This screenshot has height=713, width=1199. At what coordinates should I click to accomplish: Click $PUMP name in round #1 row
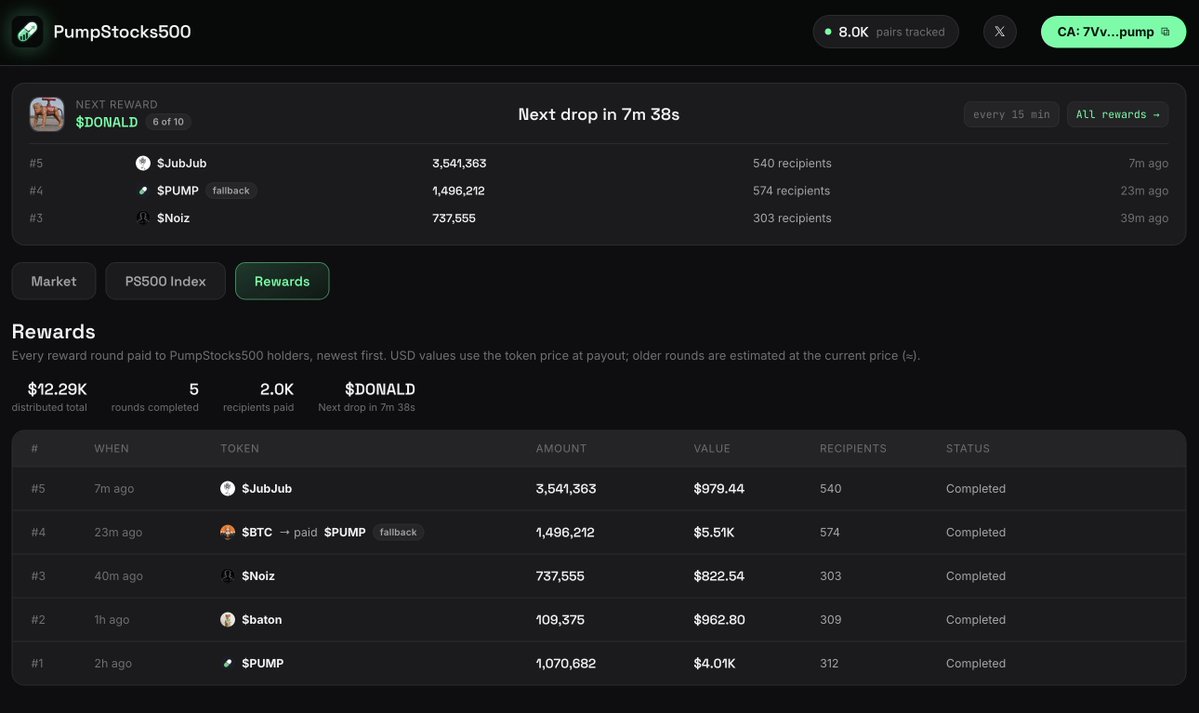point(263,663)
